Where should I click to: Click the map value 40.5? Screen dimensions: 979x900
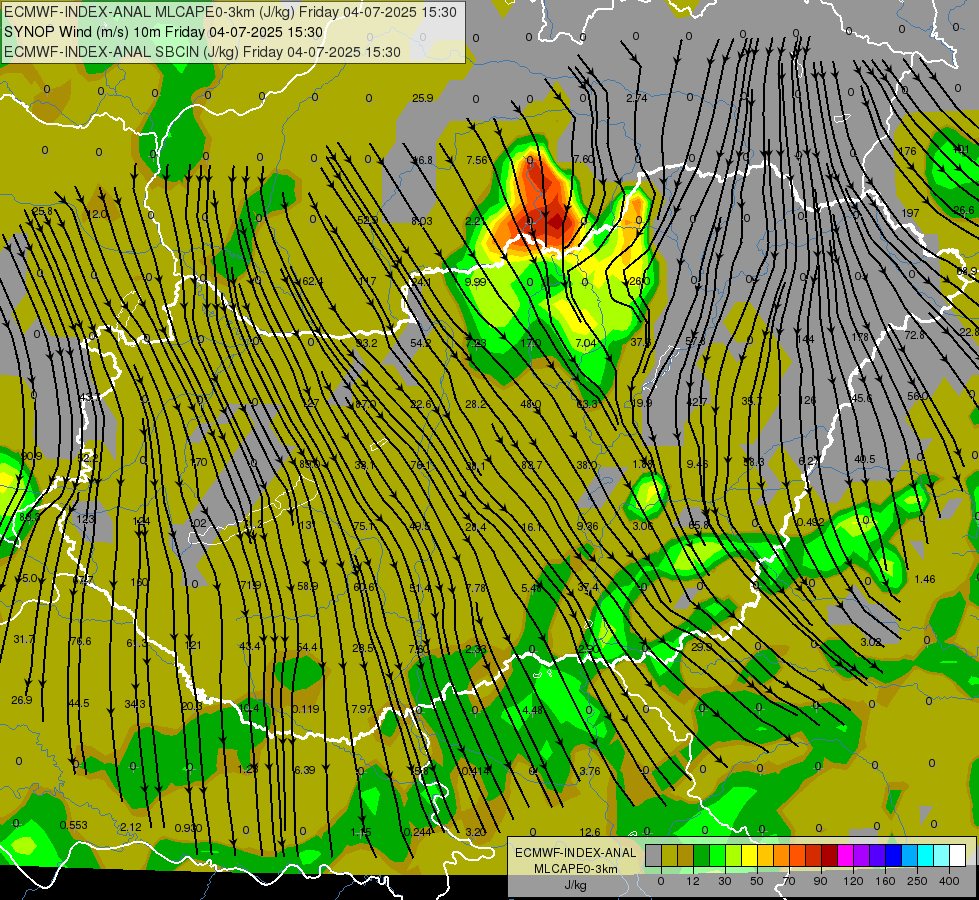pos(865,459)
